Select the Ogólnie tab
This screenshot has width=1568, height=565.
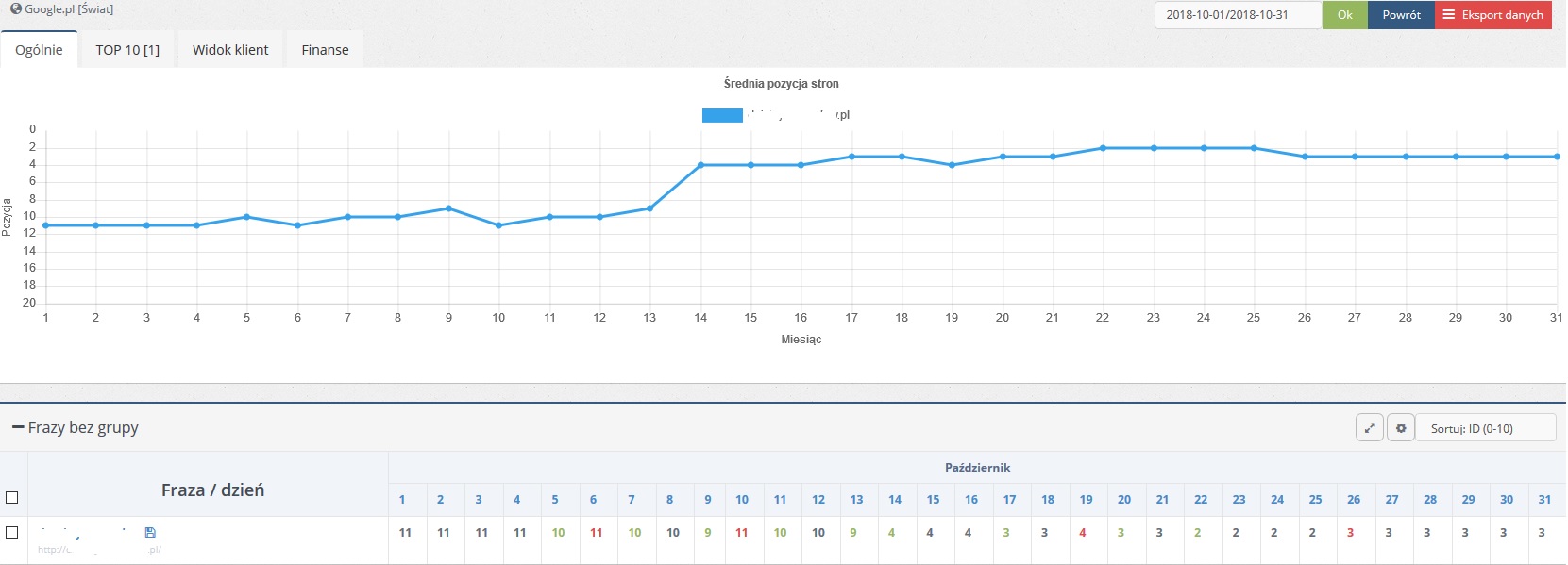click(39, 50)
